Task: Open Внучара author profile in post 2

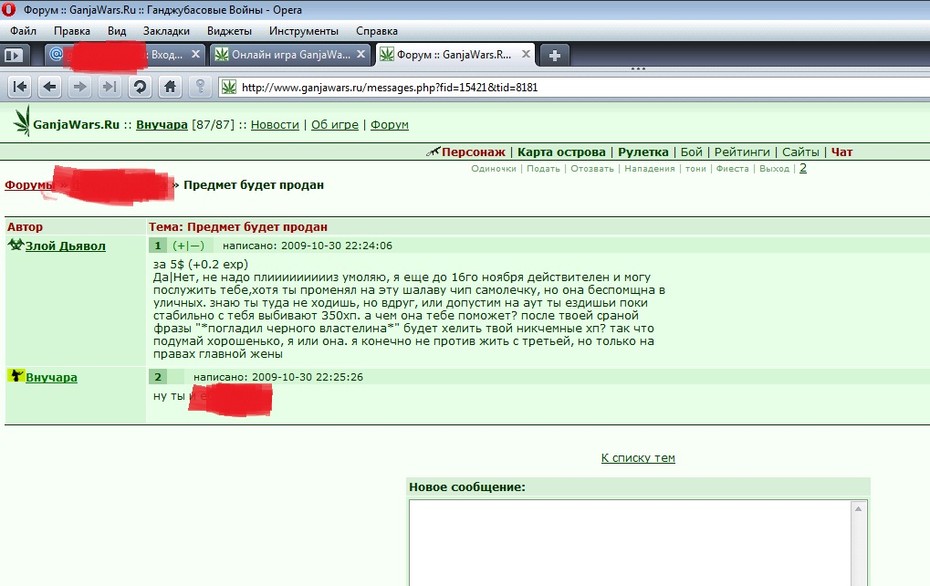Action: 52,377
